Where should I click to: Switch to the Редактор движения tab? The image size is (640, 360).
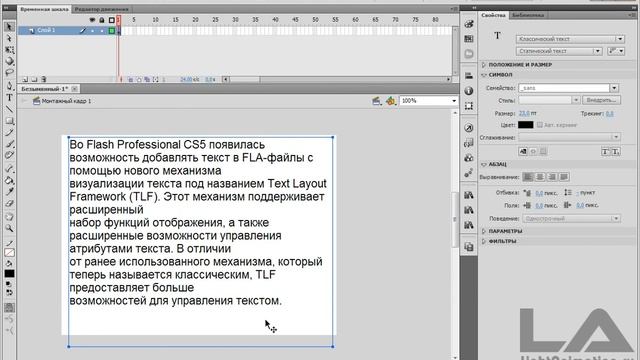(x=102, y=9)
